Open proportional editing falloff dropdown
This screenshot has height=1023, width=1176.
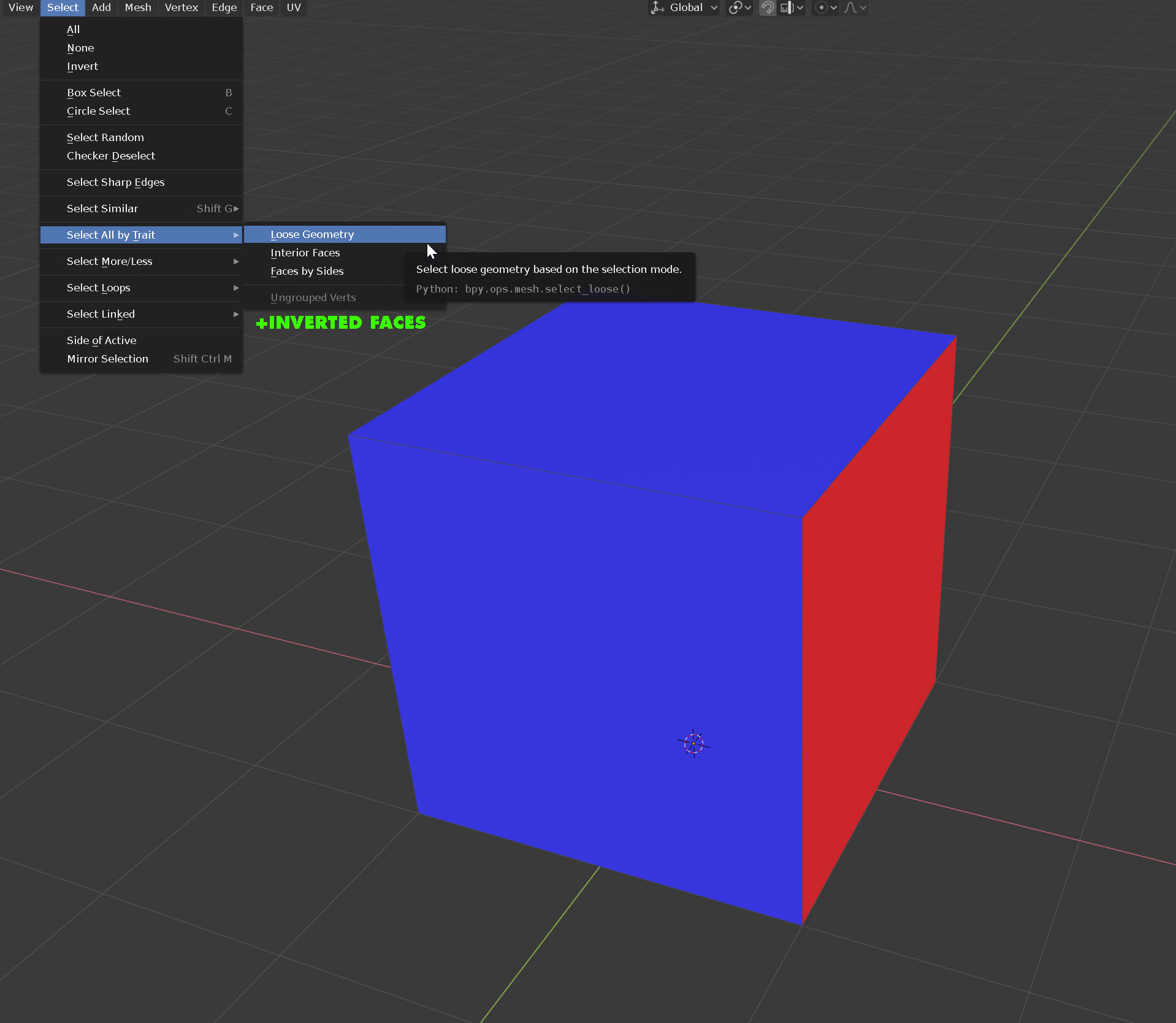[x=855, y=7]
